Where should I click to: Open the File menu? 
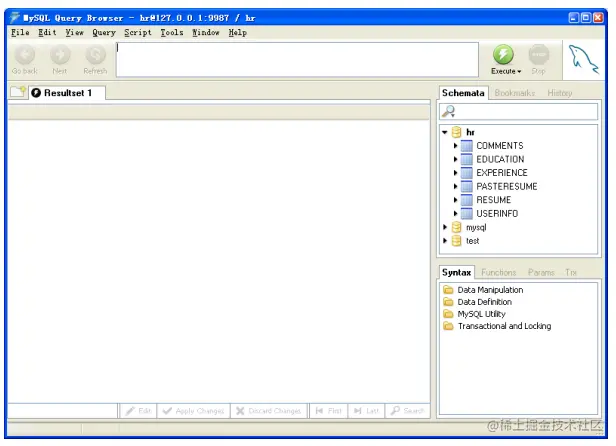coord(20,33)
